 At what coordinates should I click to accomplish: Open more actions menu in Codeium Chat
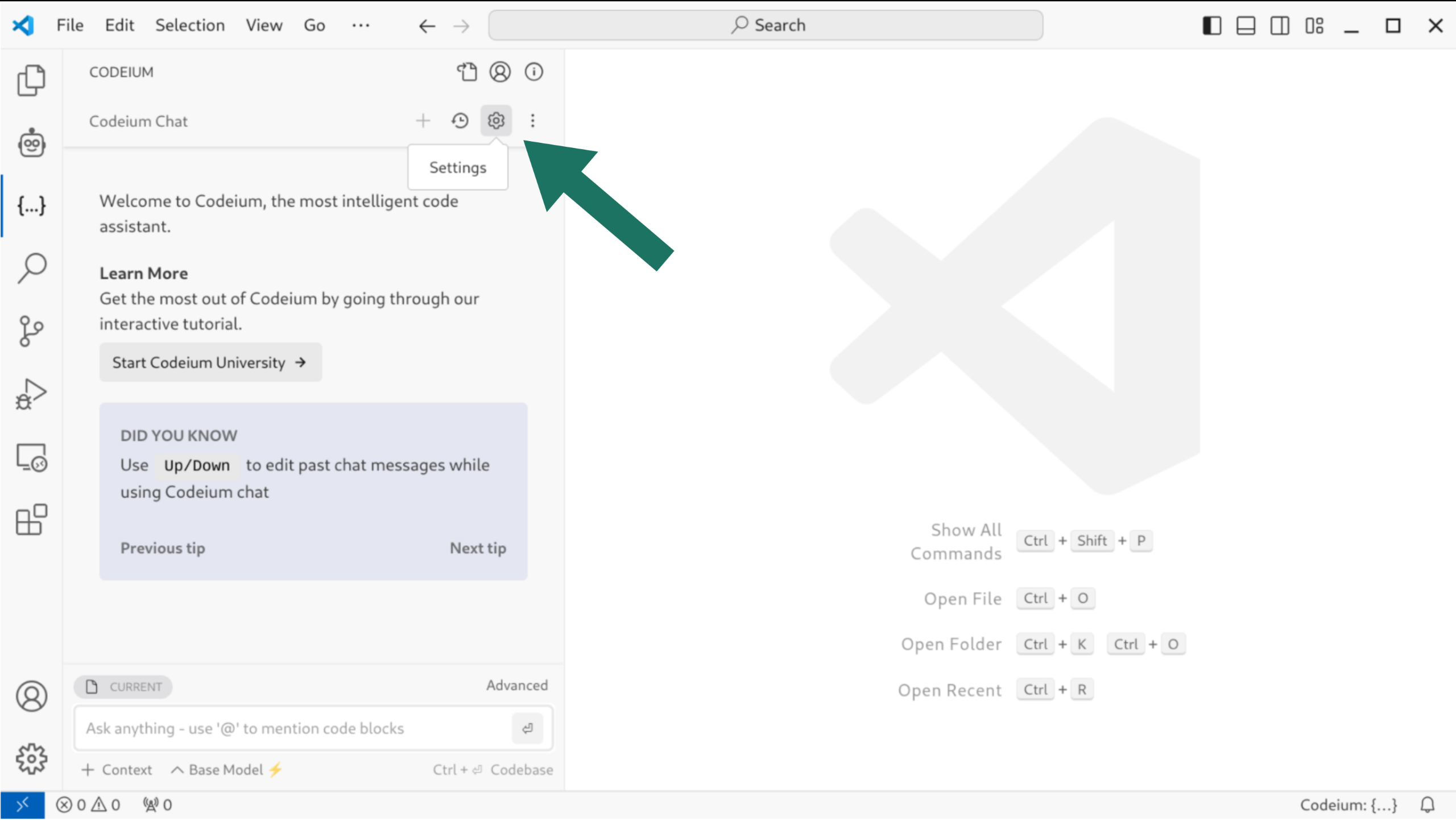click(x=532, y=121)
